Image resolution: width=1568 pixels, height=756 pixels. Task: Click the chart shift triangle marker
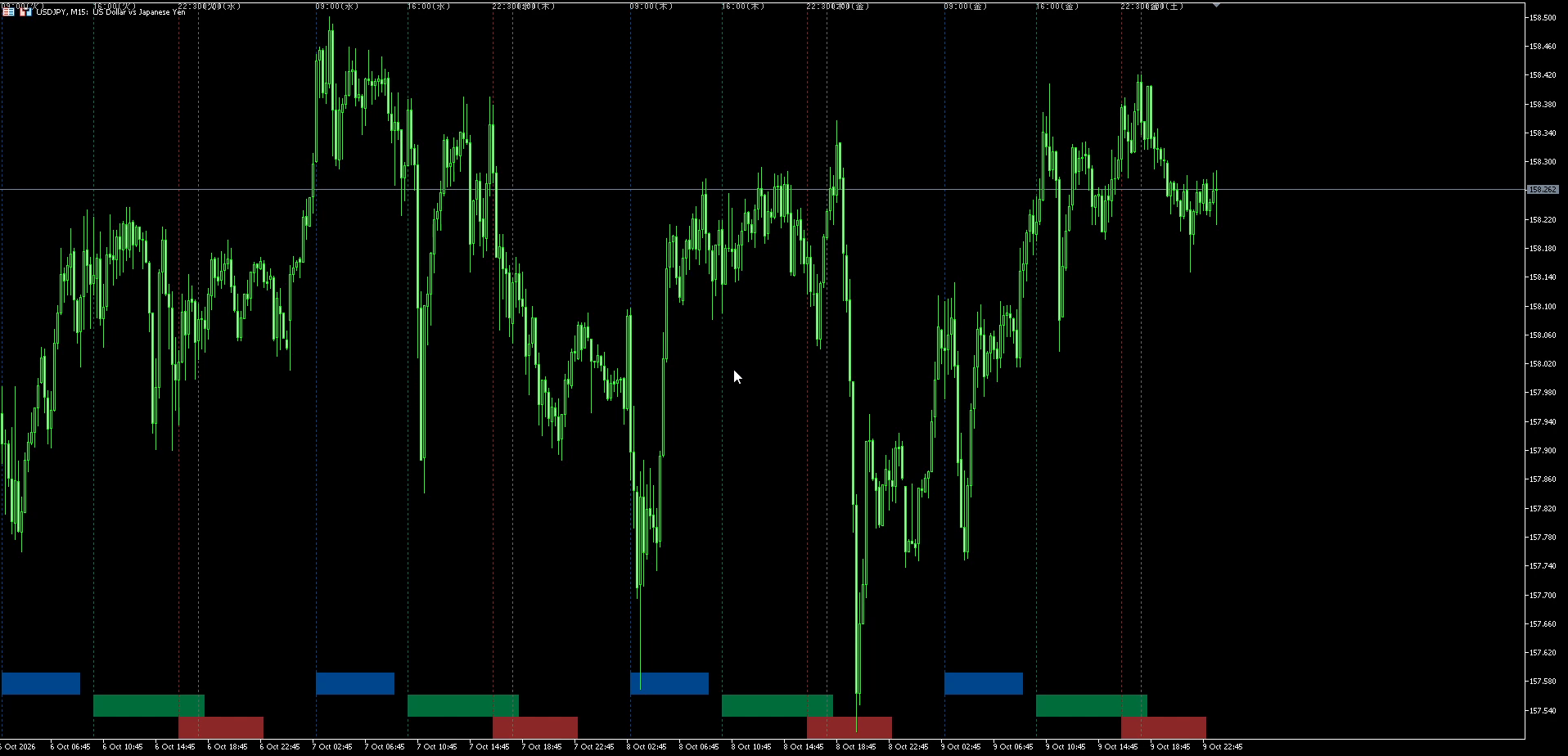pos(1216,6)
